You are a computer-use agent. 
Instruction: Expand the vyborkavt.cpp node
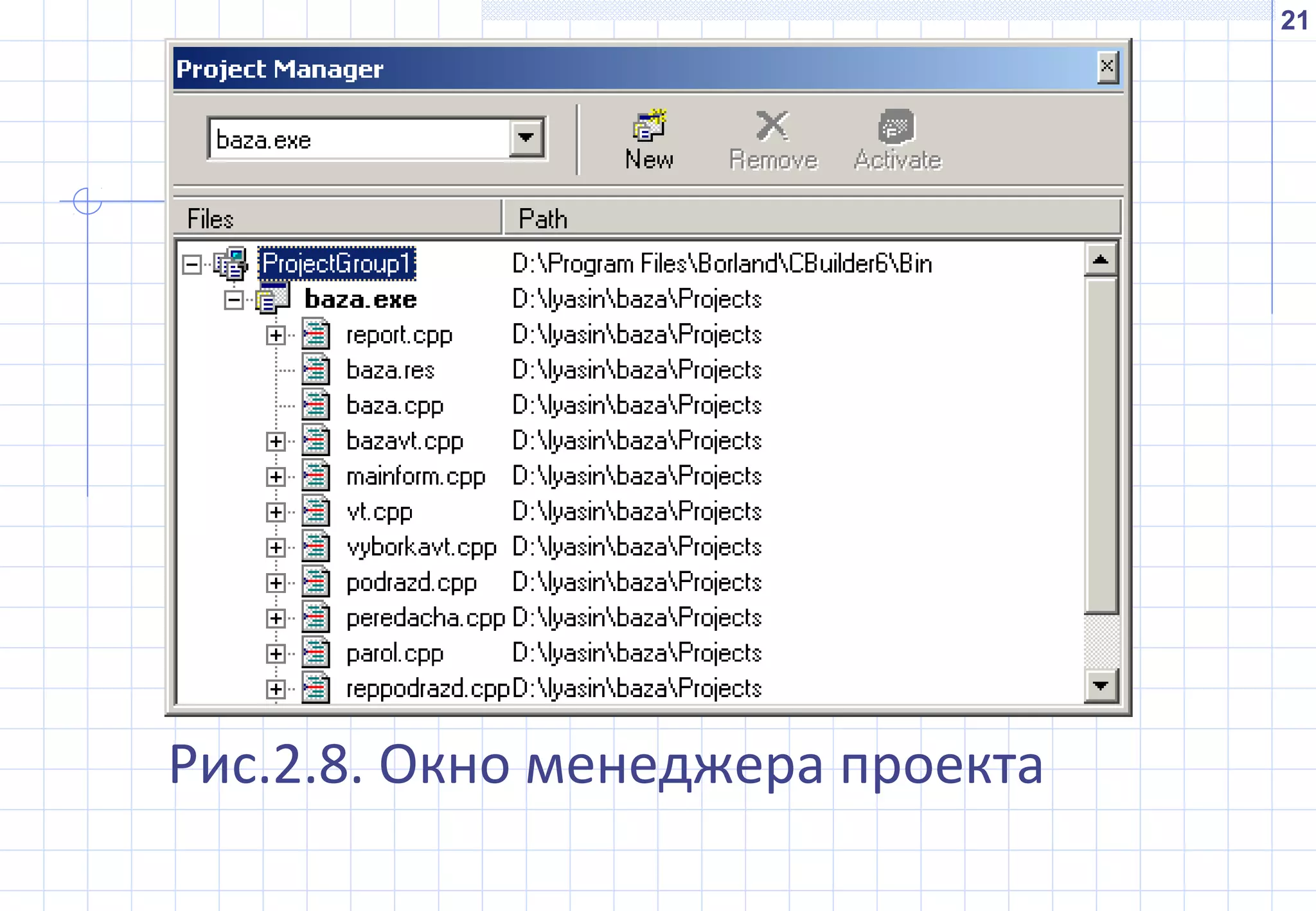coord(276,547)
